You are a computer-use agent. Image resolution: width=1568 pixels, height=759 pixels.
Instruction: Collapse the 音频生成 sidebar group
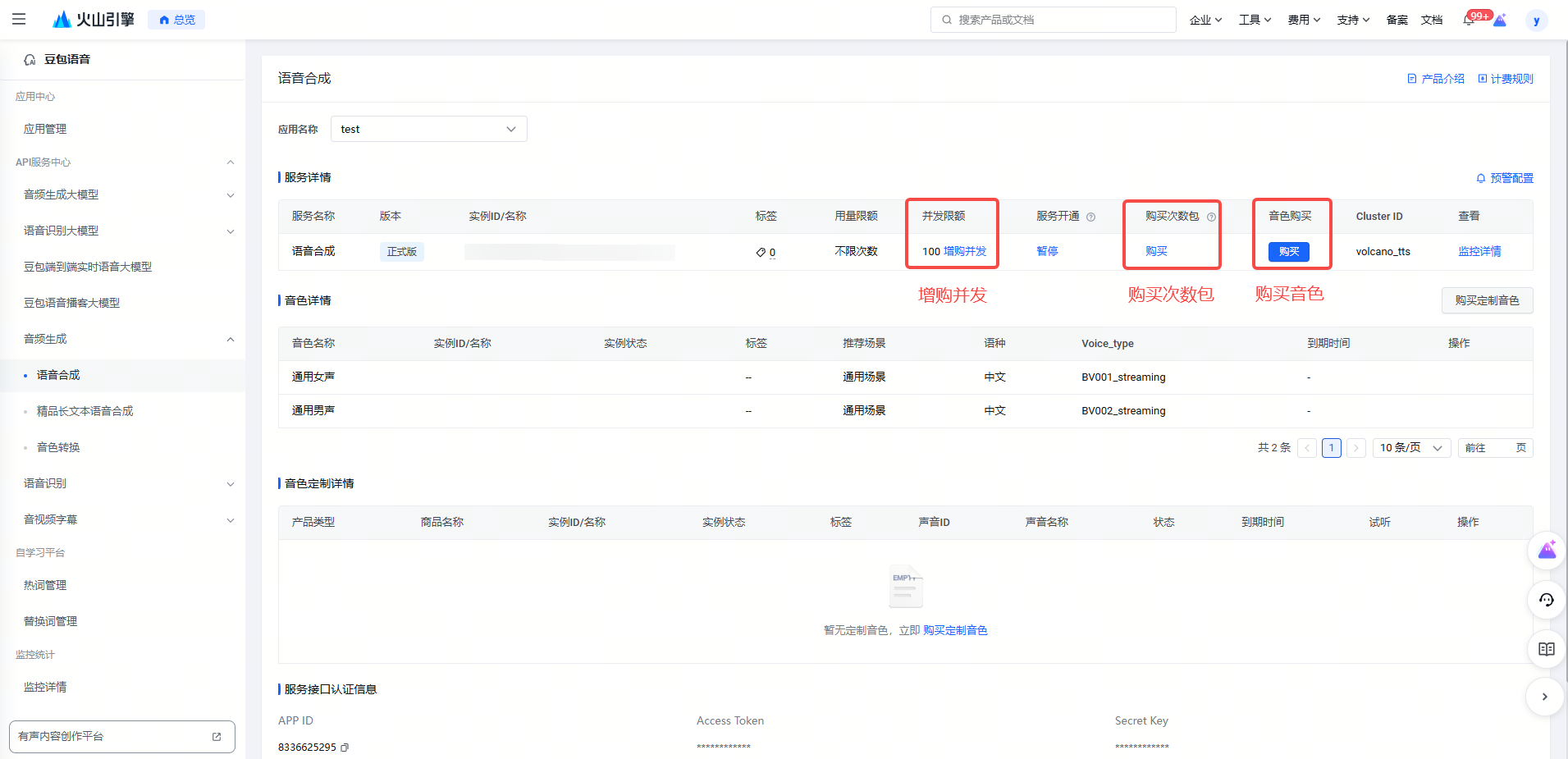click(x=231, y=340)
